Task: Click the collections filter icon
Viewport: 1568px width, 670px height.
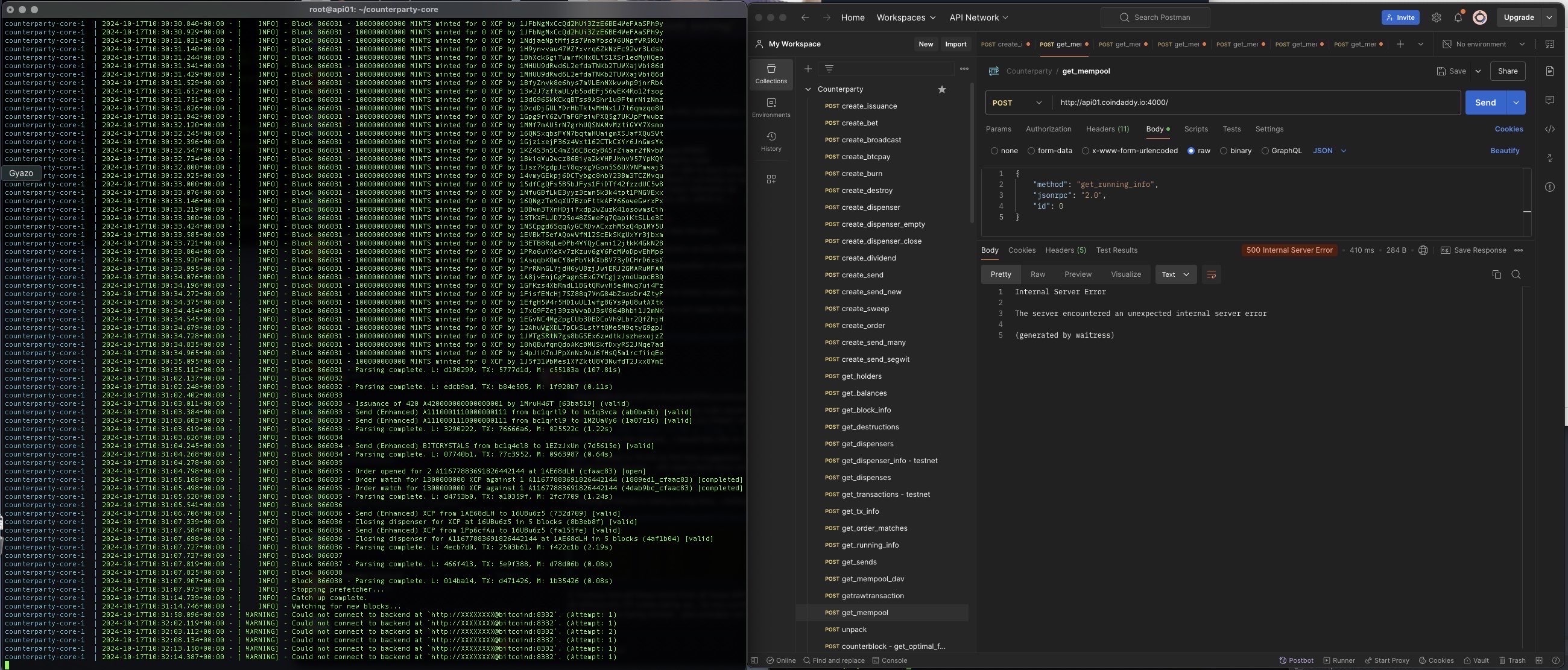Action: (829, 69)
